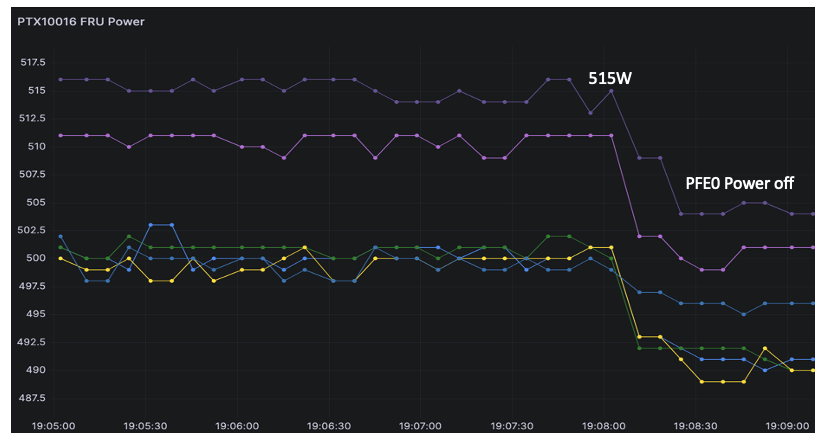Click dark purple data point dipping to 513
This screenshot has width=823, height=441.
[x=590, y=113]
